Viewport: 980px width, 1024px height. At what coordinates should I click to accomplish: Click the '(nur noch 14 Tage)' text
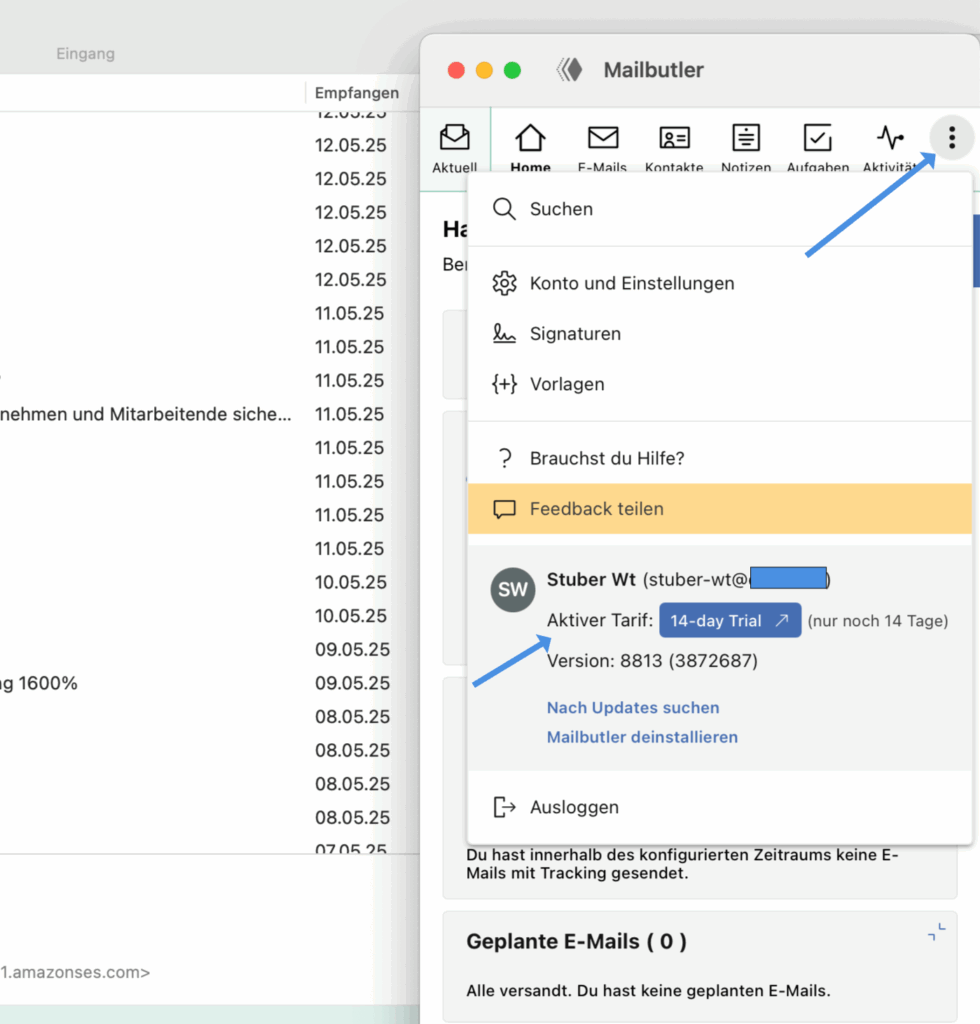pos(877,620)
